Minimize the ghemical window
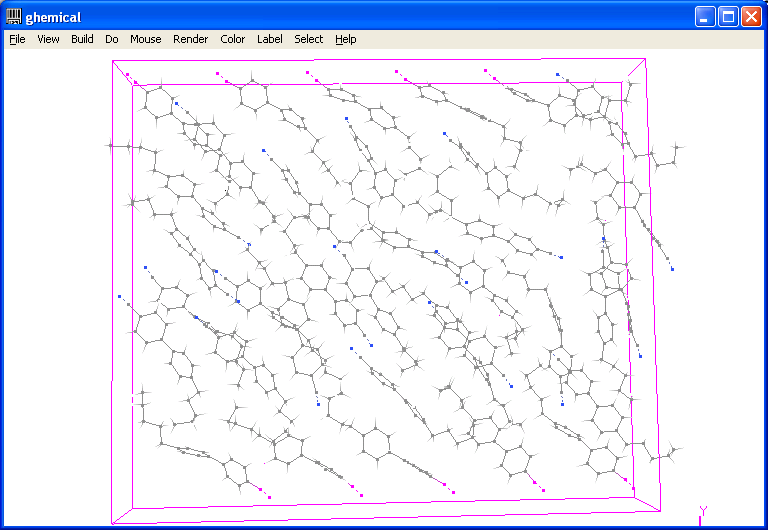The height and width of the screenshot is (530, 768). (x=705, y=17)
